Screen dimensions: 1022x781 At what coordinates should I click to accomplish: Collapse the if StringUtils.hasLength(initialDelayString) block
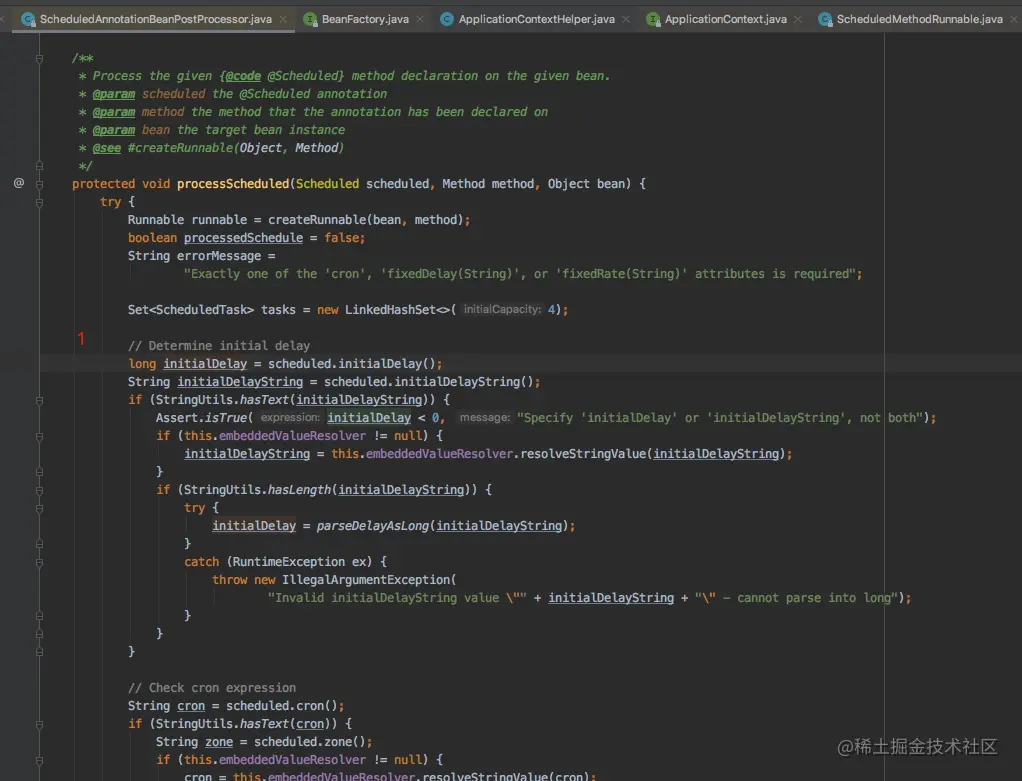click(39, 490)
